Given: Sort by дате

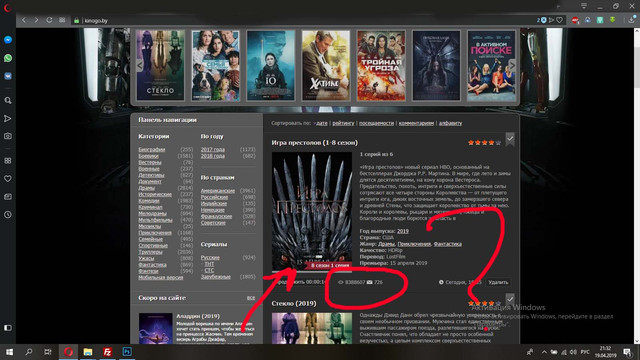Looking at the screenshot, I should (322, 123).
